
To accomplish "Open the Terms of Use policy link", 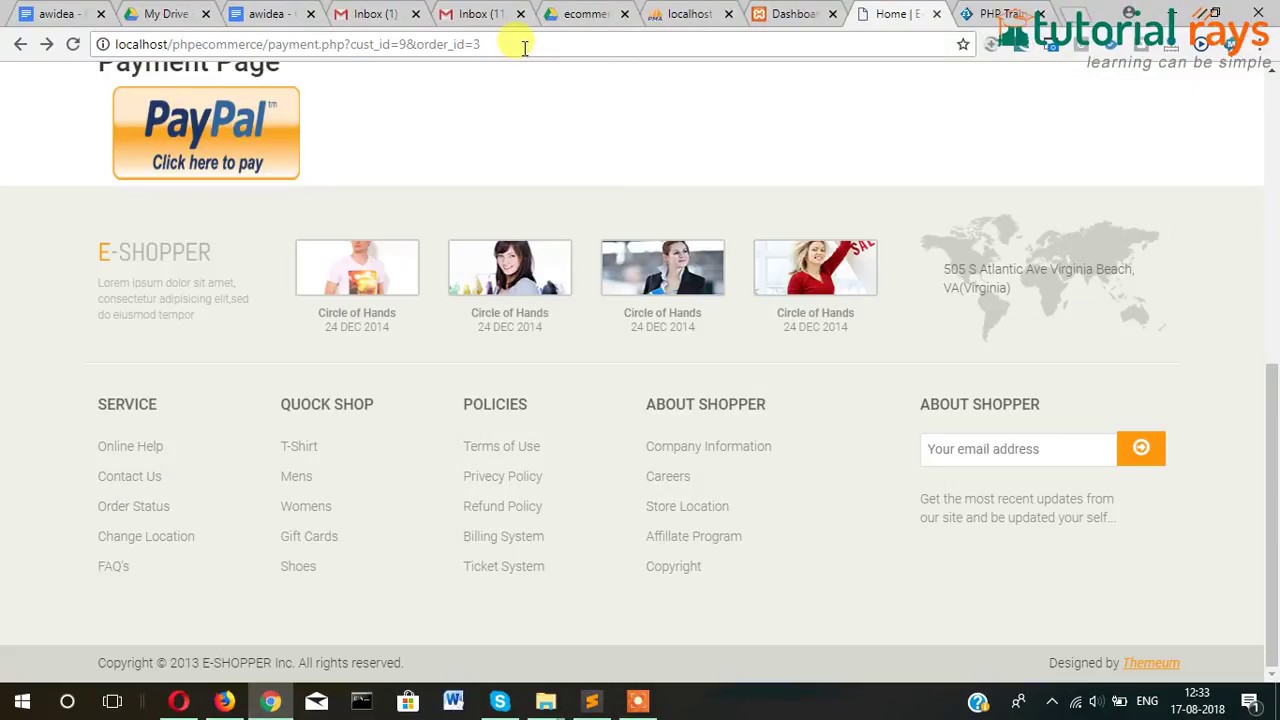I will click(501, 446).
